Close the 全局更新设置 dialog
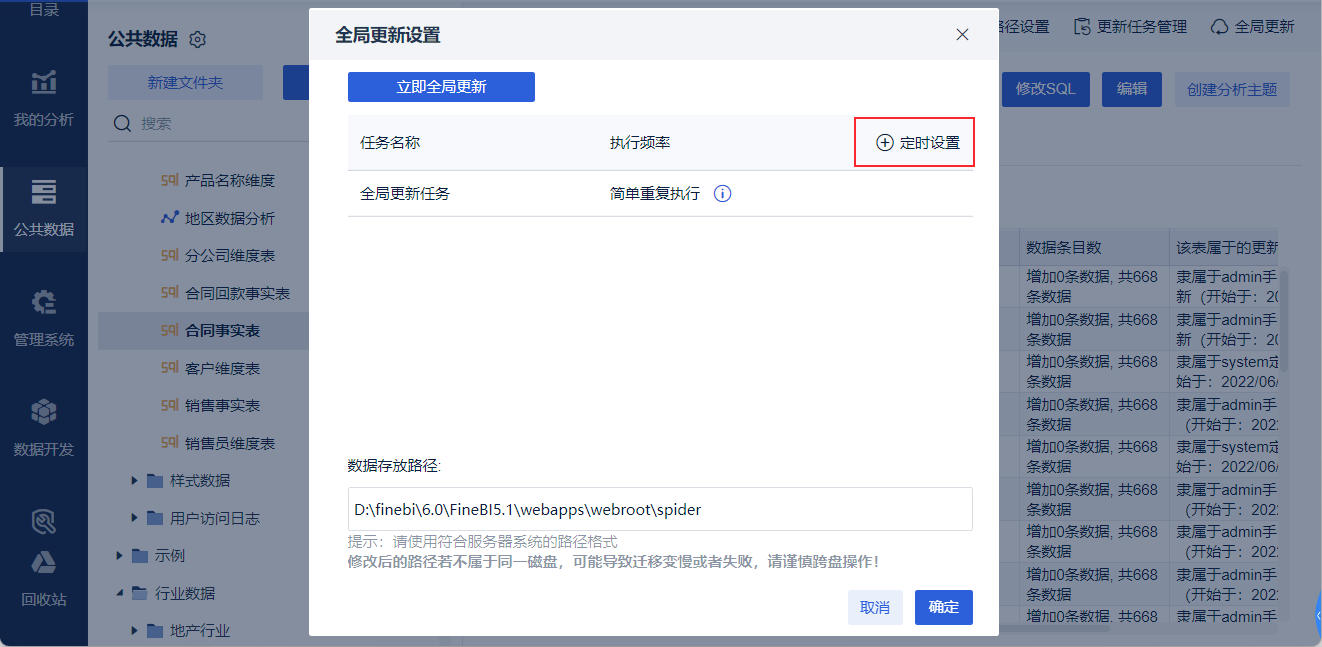This screenshot has width=1322, height=647. pyautogui.click(x=962, y=34)
